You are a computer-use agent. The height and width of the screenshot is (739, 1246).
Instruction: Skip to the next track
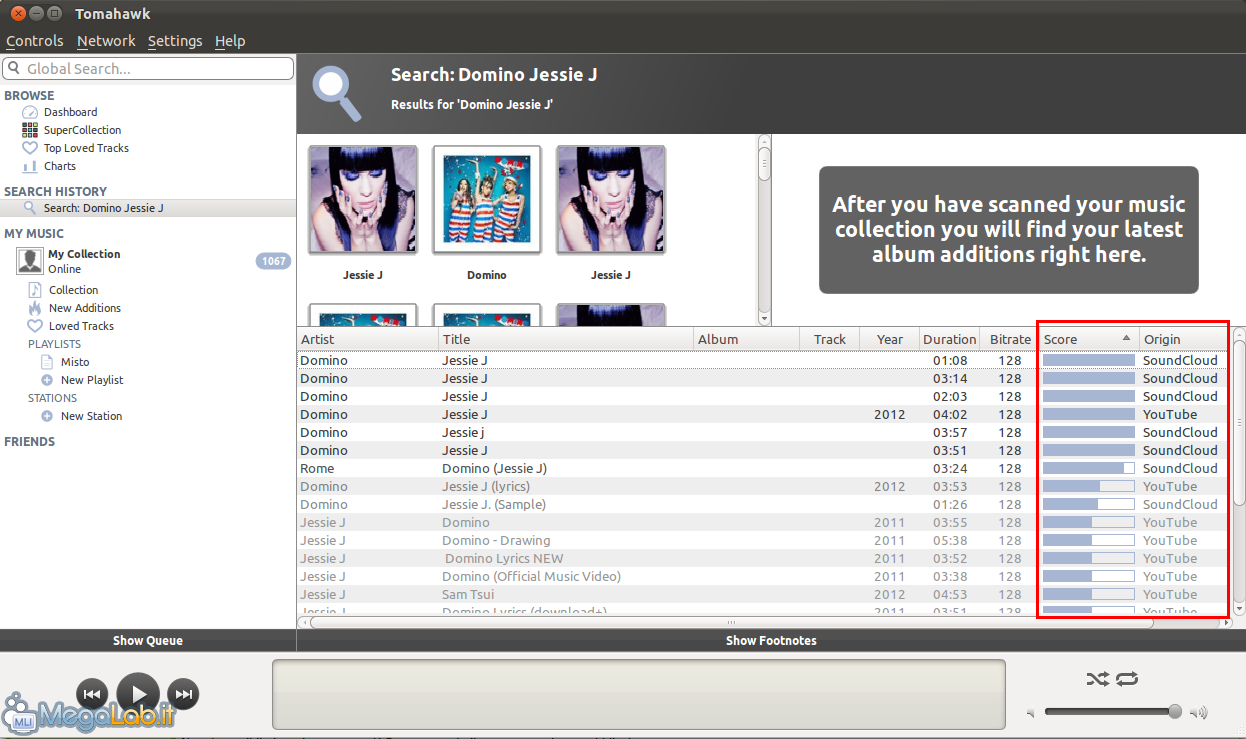coord(183,694)
